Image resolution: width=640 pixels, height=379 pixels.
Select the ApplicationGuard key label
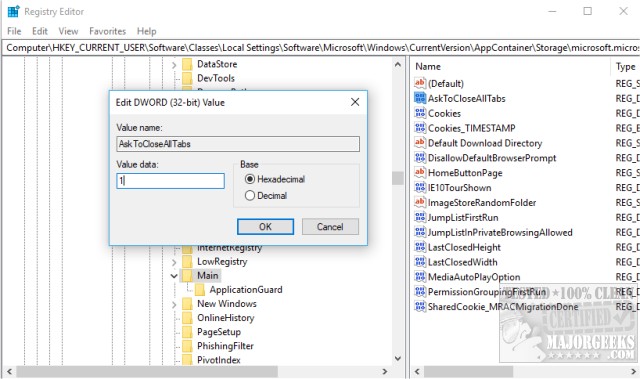pyautogui.click(x=246, y=290)
